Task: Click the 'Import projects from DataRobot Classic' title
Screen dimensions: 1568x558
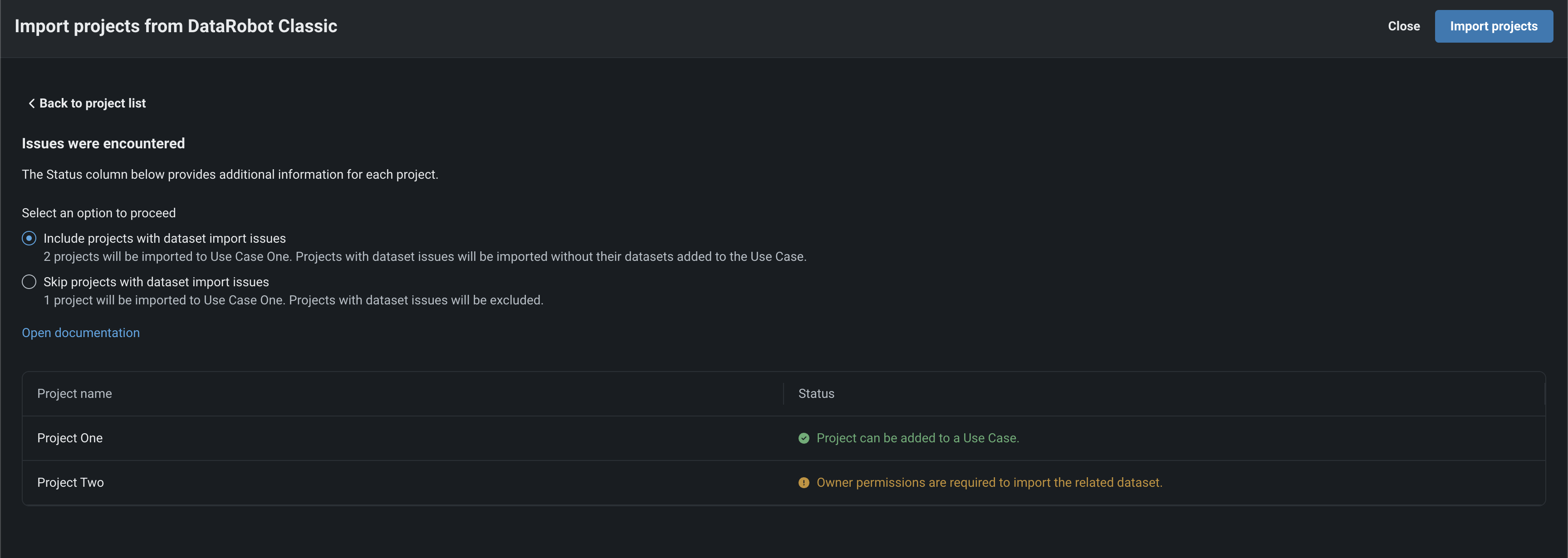Action: click(x=176, y=26)
